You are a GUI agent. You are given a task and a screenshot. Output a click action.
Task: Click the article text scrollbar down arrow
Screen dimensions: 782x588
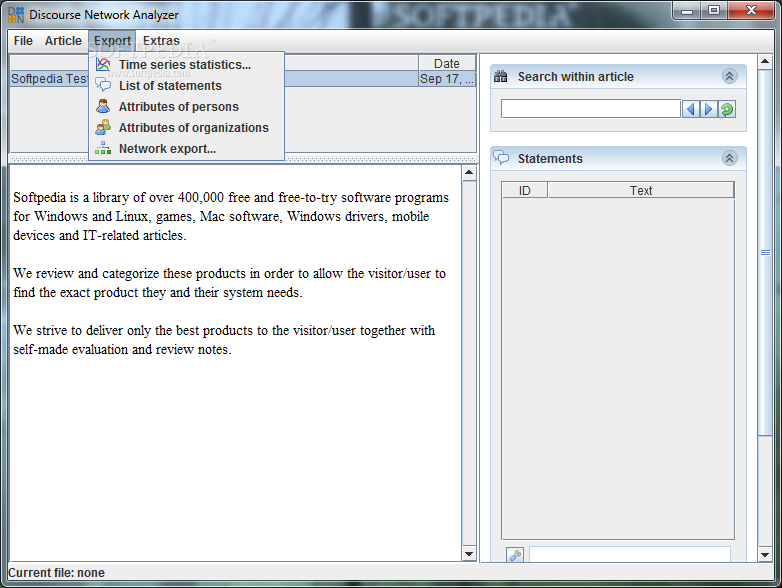tap(469, 554)
